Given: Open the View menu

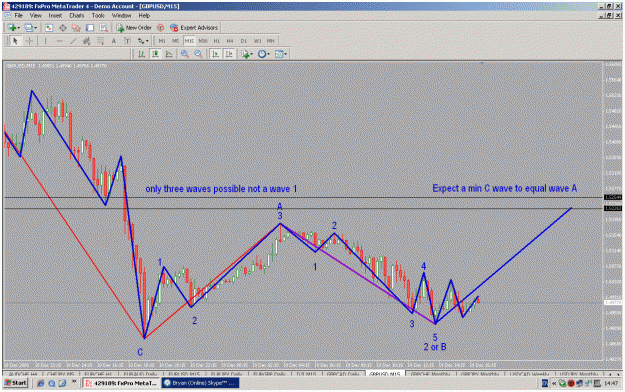Looking at the screenshot, I should point(35,16).
